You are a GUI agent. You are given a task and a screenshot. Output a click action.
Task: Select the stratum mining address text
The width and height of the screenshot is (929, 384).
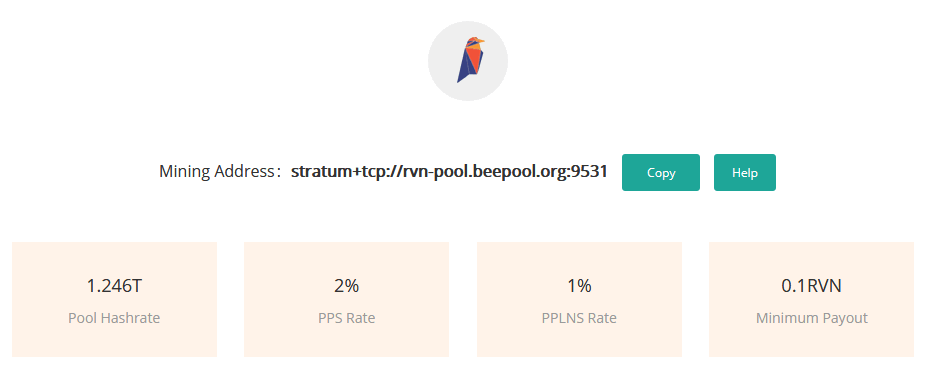pos(449,172)
